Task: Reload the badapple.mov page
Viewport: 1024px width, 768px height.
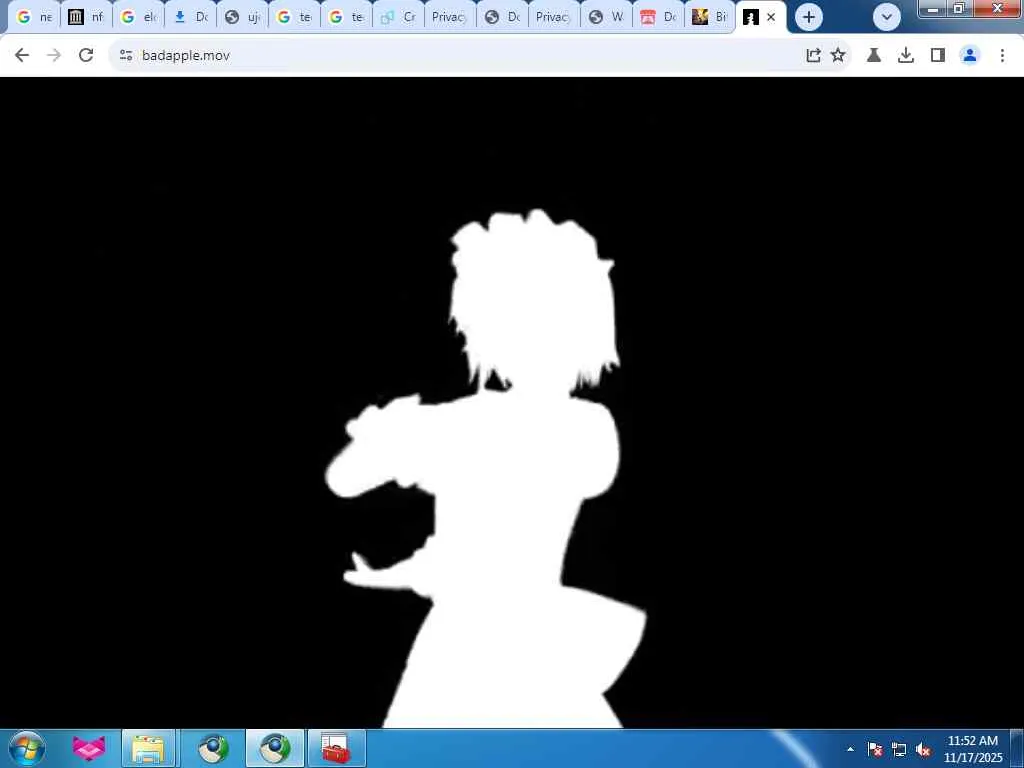Action: (x=86, y=56)
